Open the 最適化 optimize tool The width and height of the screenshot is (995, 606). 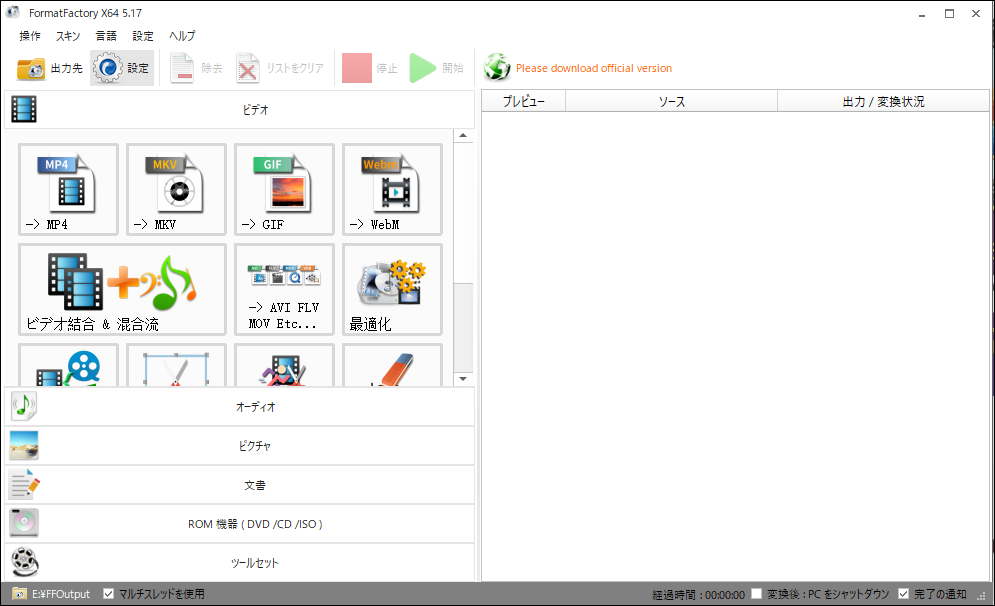click(x=392, y=289)
